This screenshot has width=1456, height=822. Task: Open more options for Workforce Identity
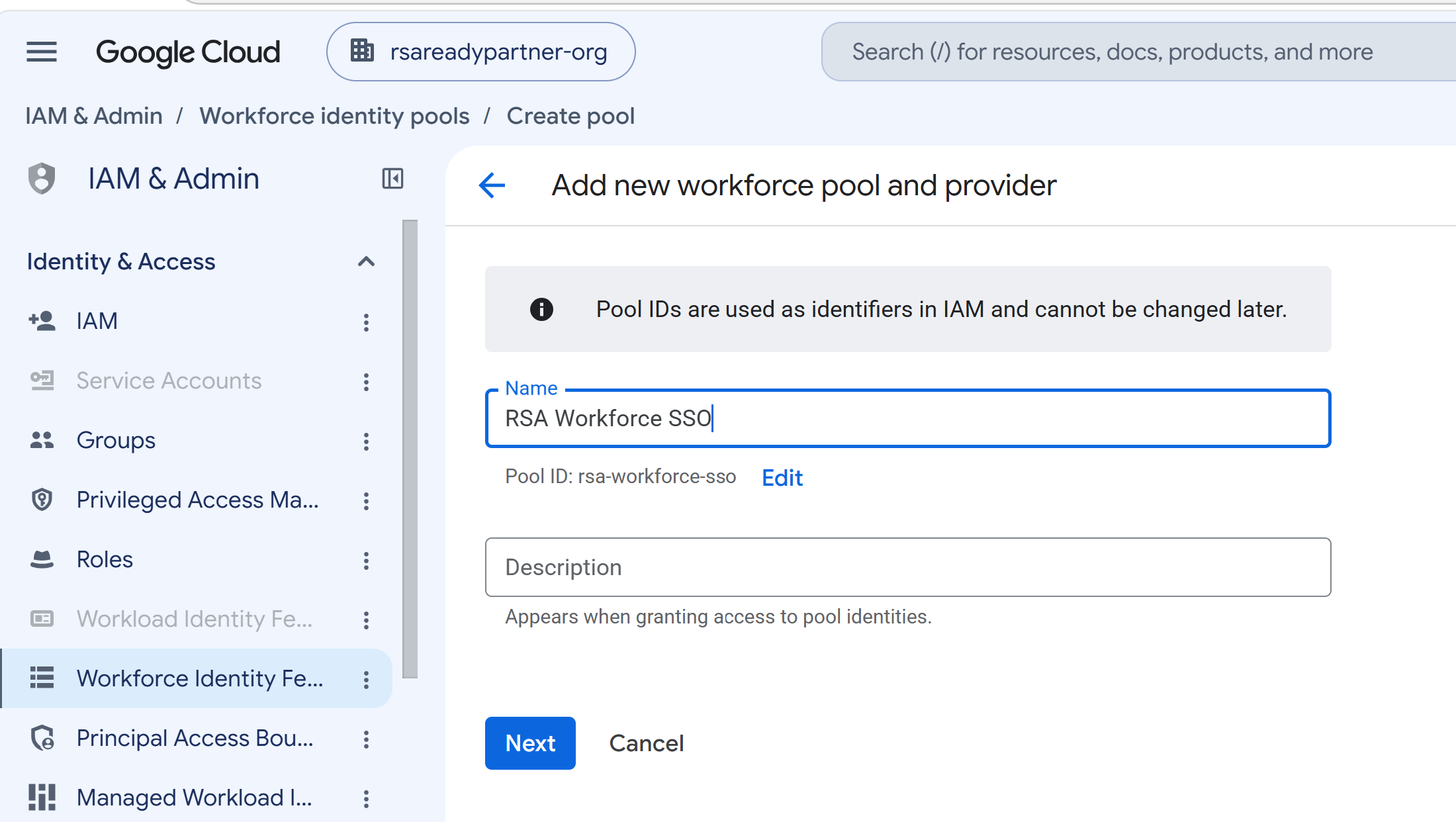[366, 680]
